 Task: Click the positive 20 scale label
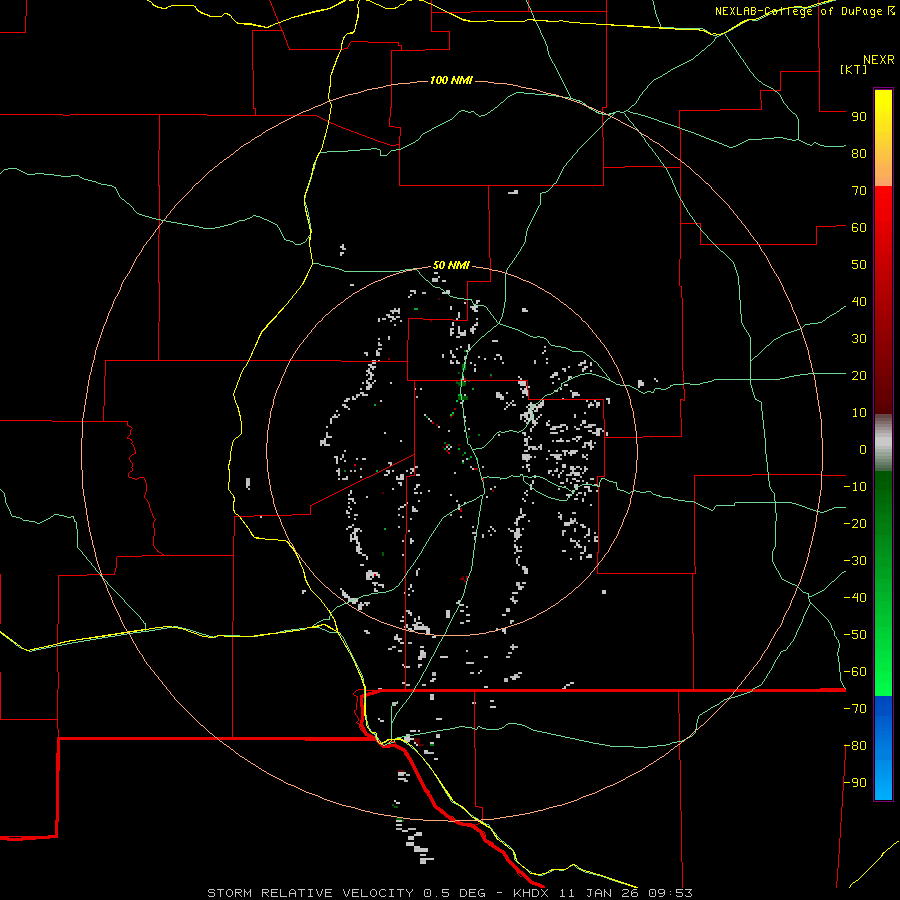pyautogui.click(x=859, y=375)
